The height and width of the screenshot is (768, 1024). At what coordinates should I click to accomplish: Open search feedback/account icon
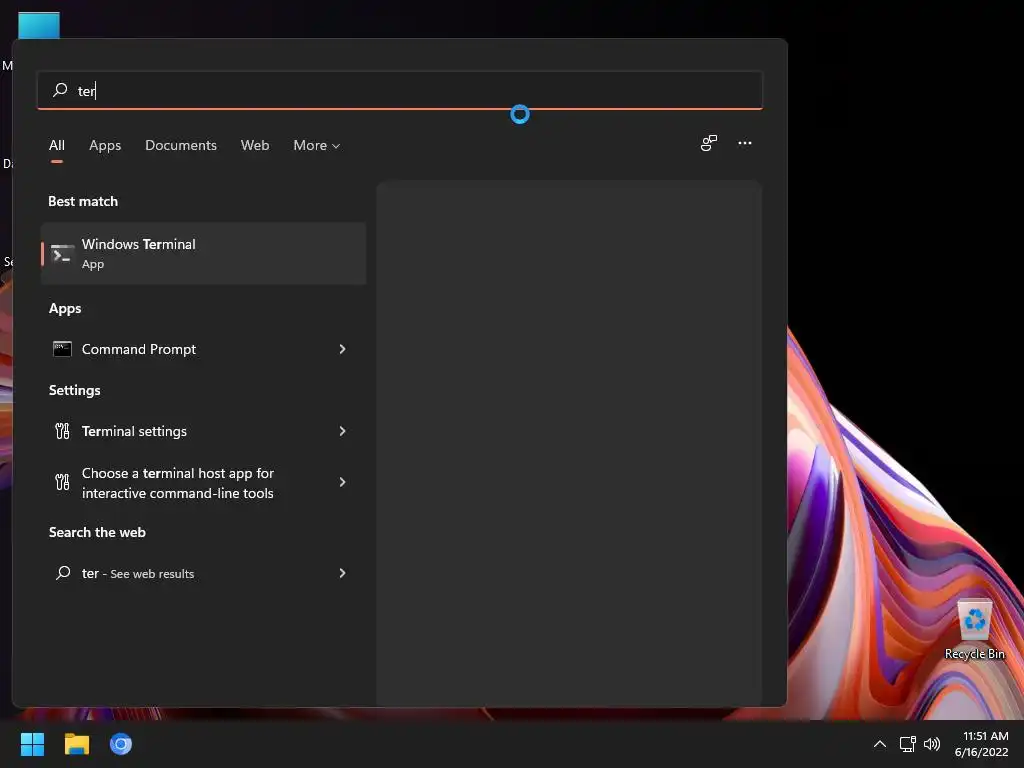pos(709,143)
